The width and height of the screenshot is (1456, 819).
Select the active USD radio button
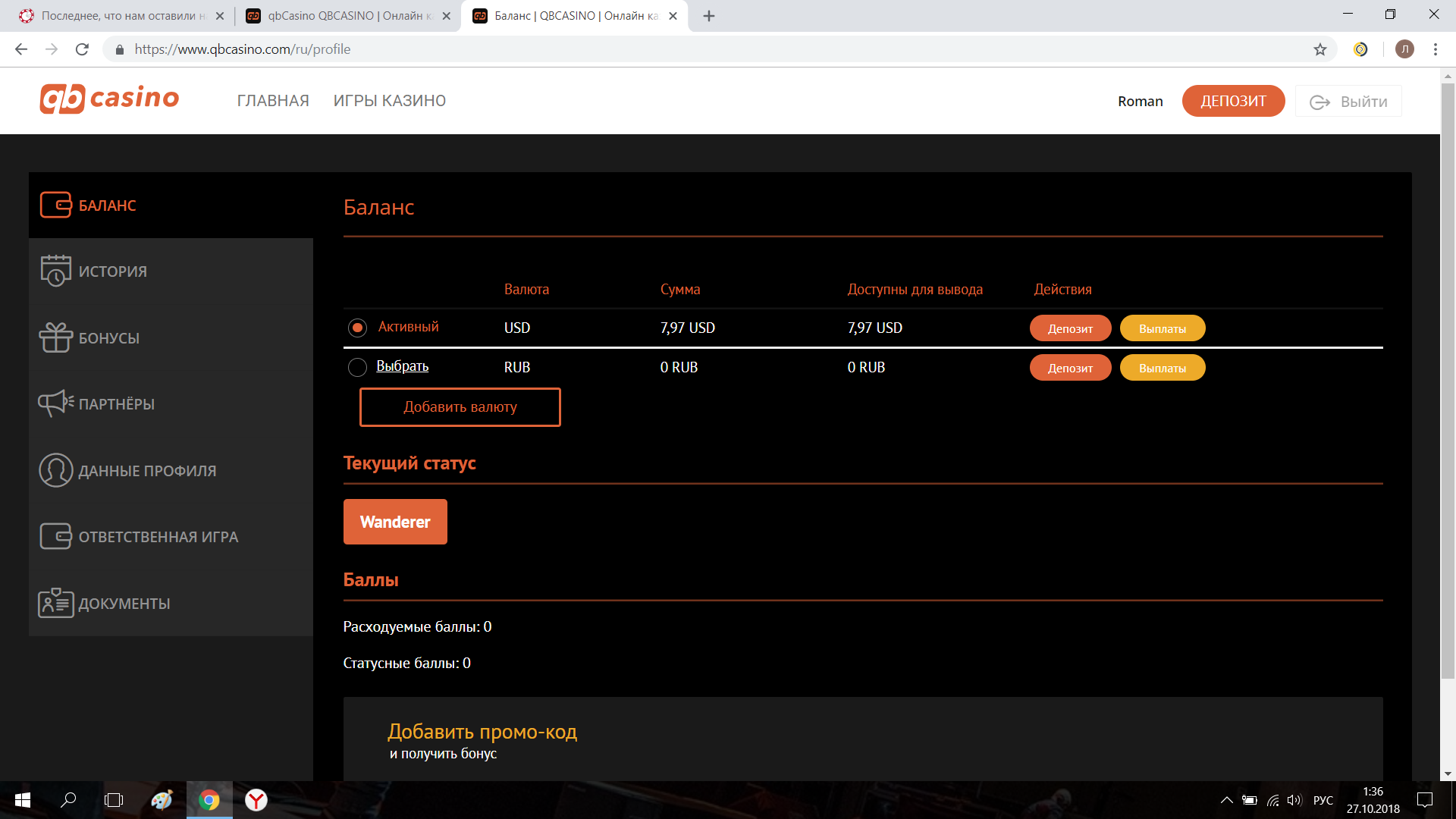point(357,328)
